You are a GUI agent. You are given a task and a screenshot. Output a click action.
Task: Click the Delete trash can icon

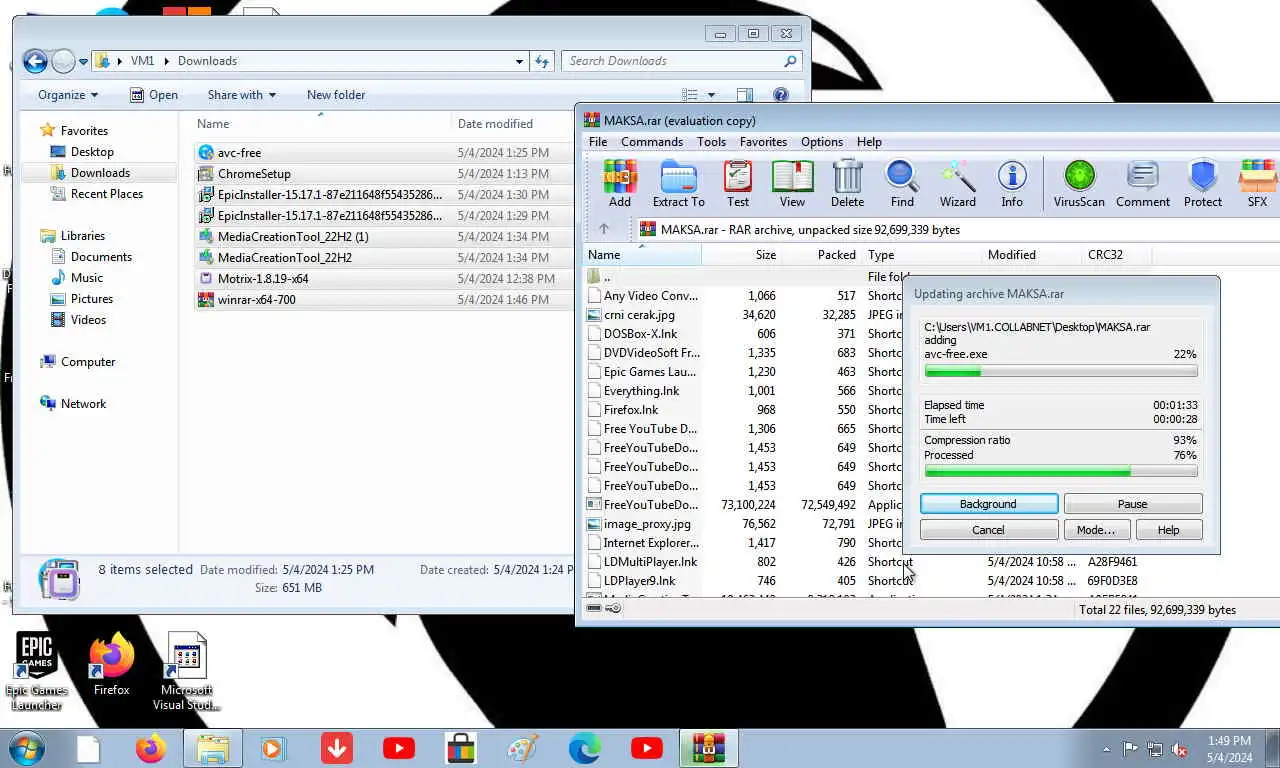[x=847, y=183]
